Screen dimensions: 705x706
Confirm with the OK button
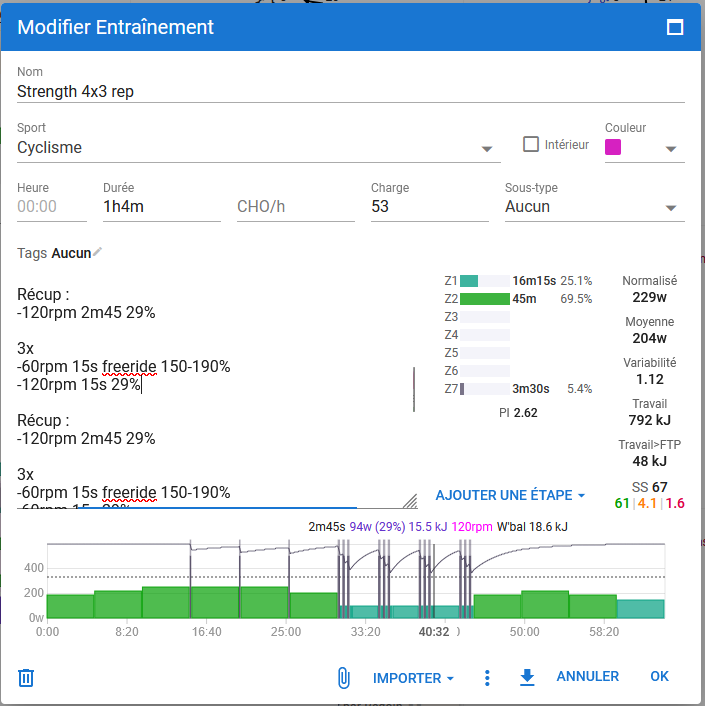(659, 677)
